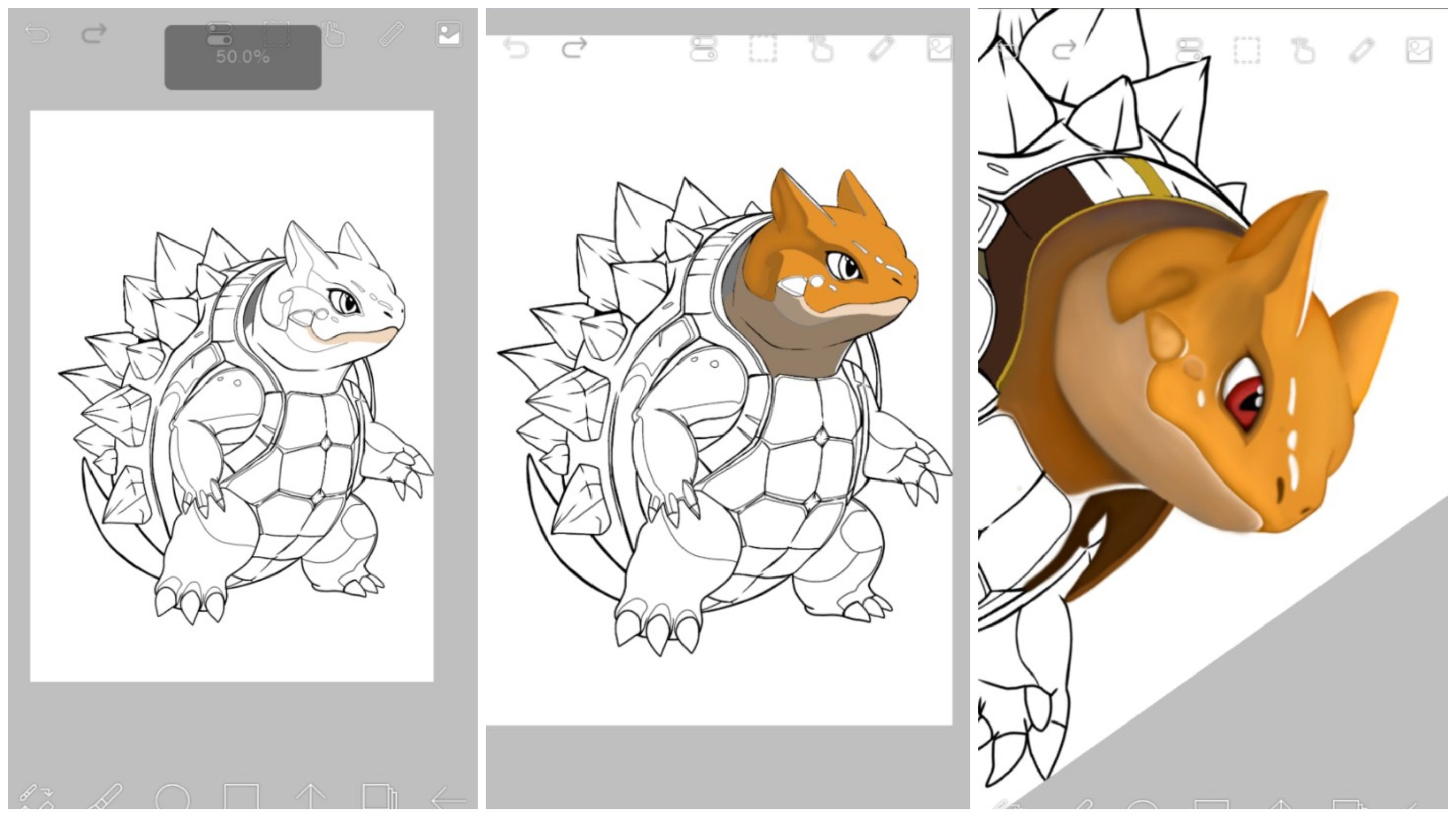Open material image icon in right panel
The height and width of the screenshot is (818, 1456).
pyautogui.click(x=1419, y=51)
